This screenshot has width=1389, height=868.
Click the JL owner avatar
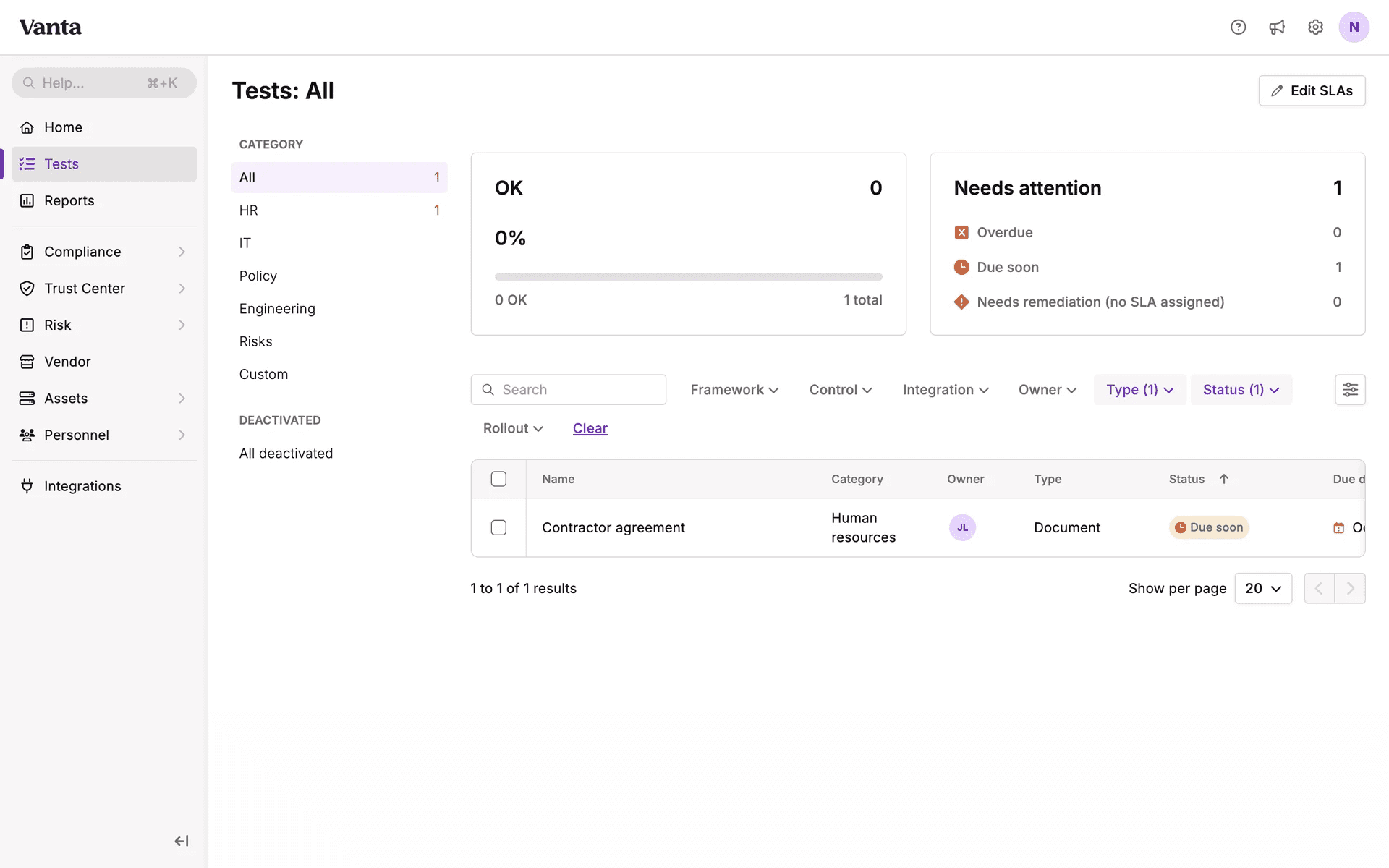coord(962,527)
